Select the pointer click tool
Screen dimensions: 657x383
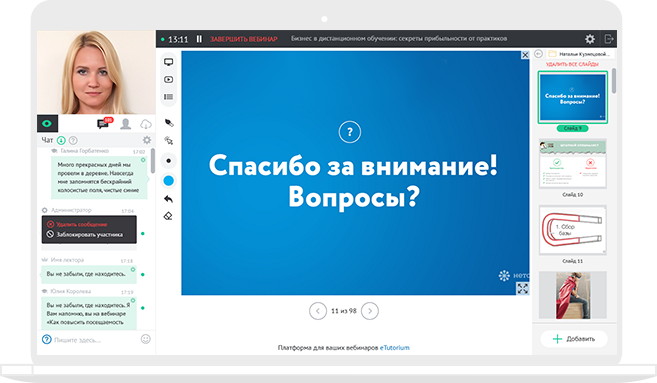pyautogui.click(x=169, y=140)
